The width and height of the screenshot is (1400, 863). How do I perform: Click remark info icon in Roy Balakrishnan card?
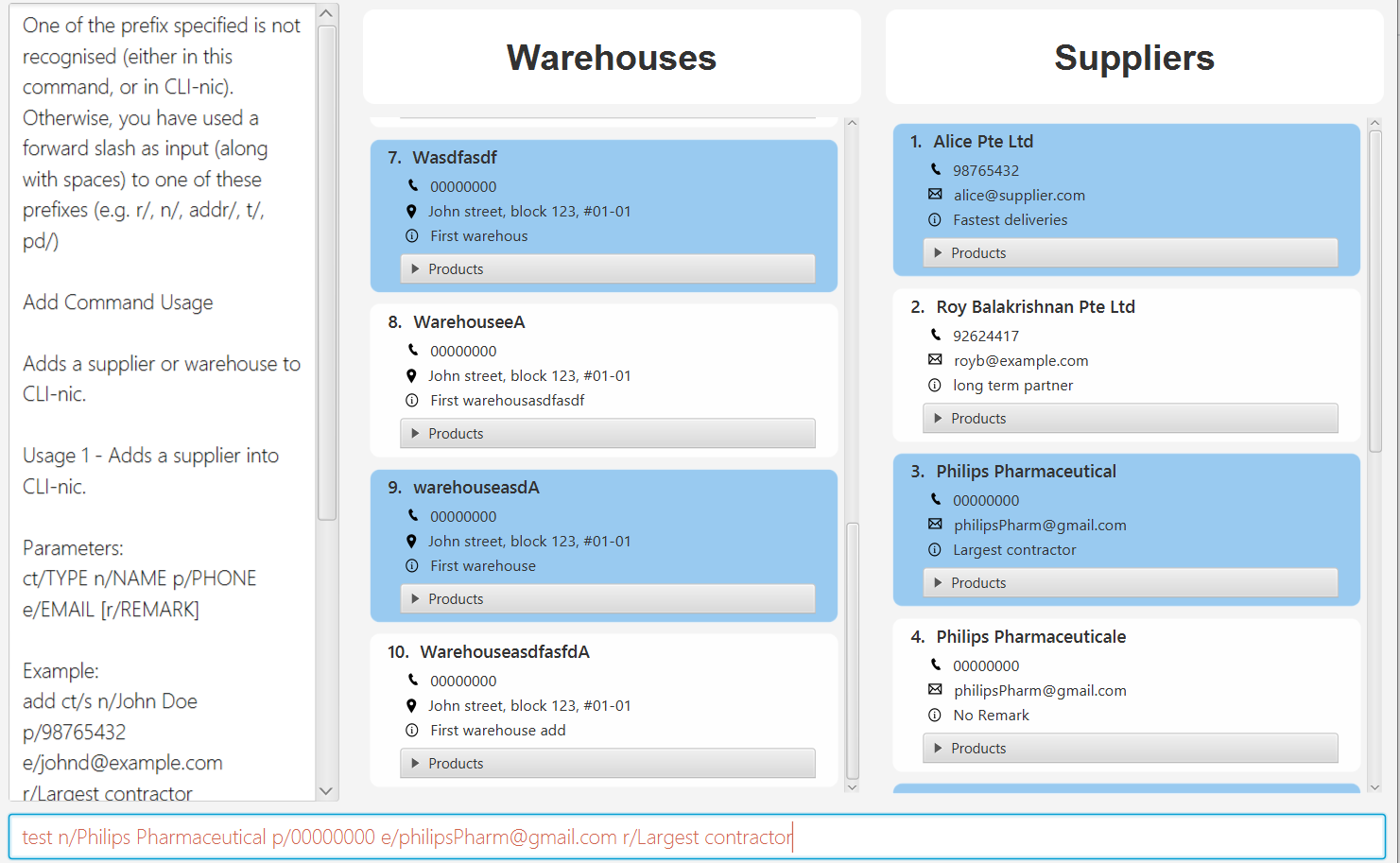(935, 385)
